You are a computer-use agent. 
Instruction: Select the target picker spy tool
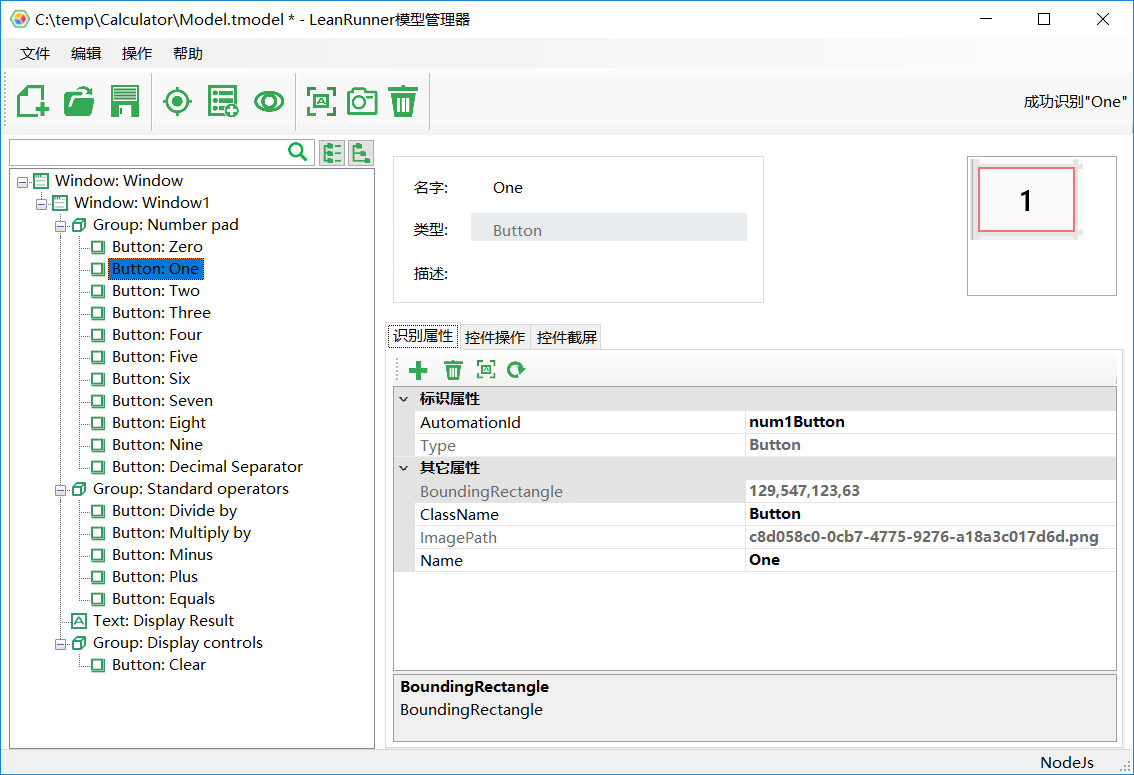point(177,100)
